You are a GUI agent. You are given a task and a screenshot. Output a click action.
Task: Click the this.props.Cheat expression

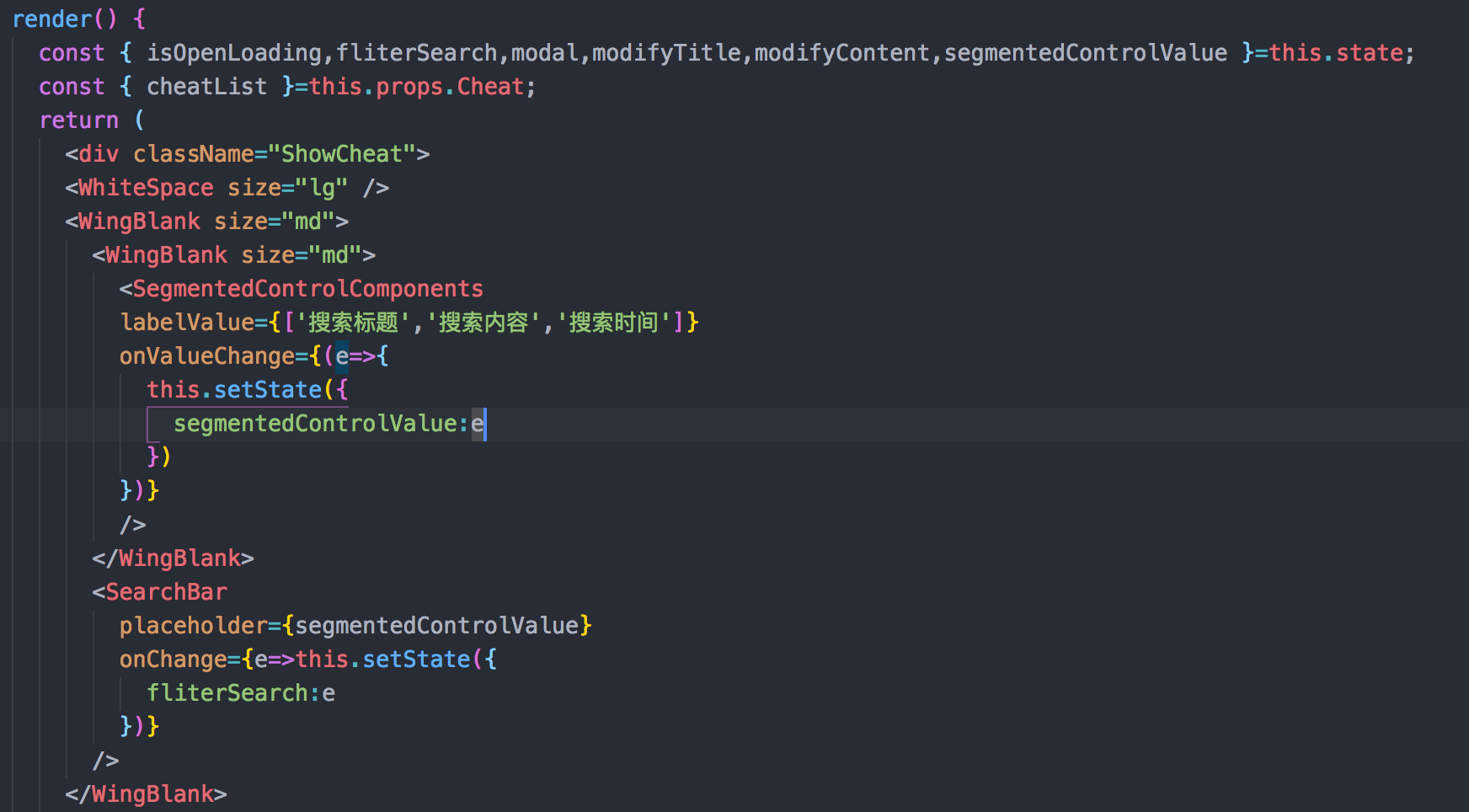(416, 86)
